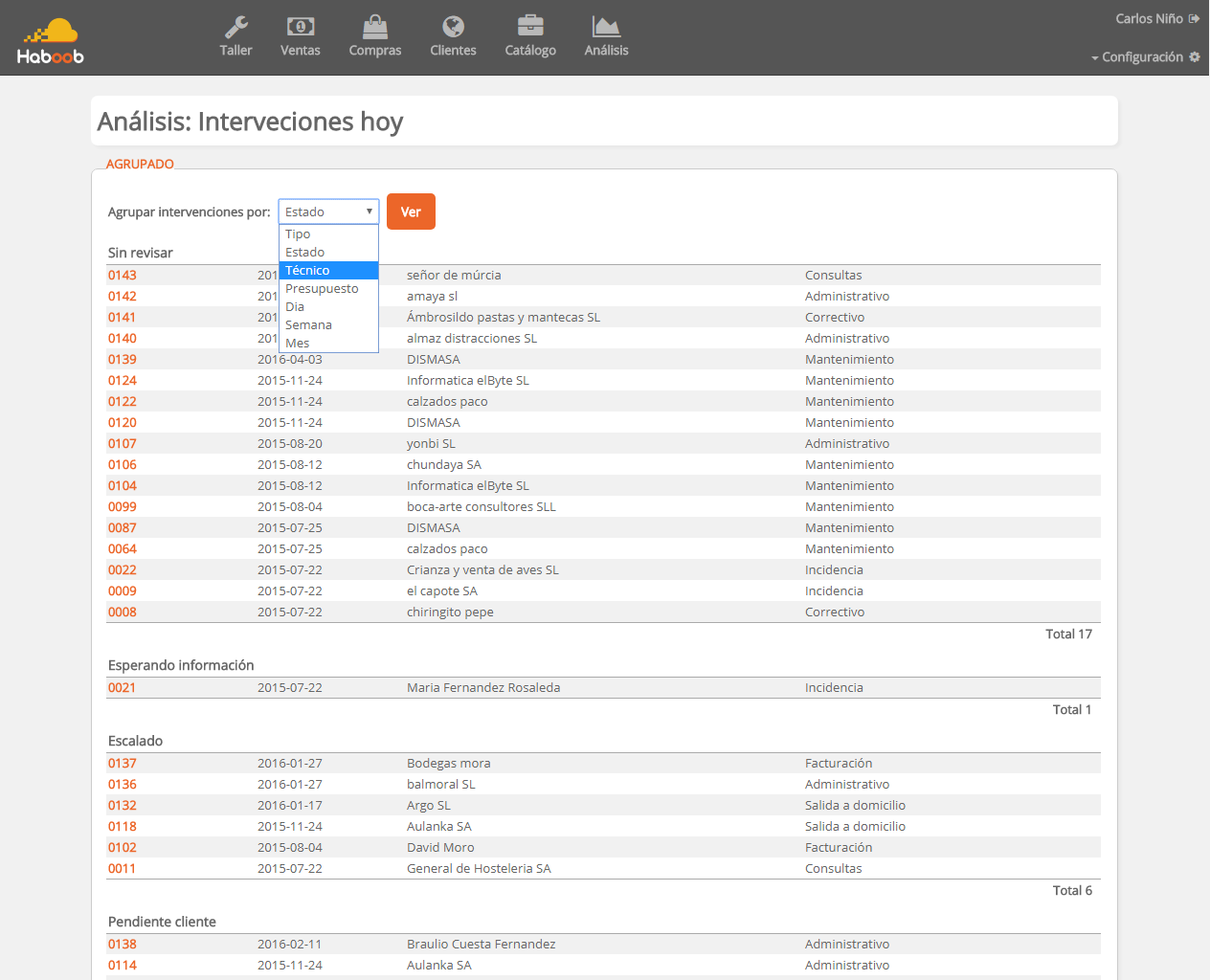Open the Compras shopping bag icon
The image size is (1210, 980).
[375, 27]
